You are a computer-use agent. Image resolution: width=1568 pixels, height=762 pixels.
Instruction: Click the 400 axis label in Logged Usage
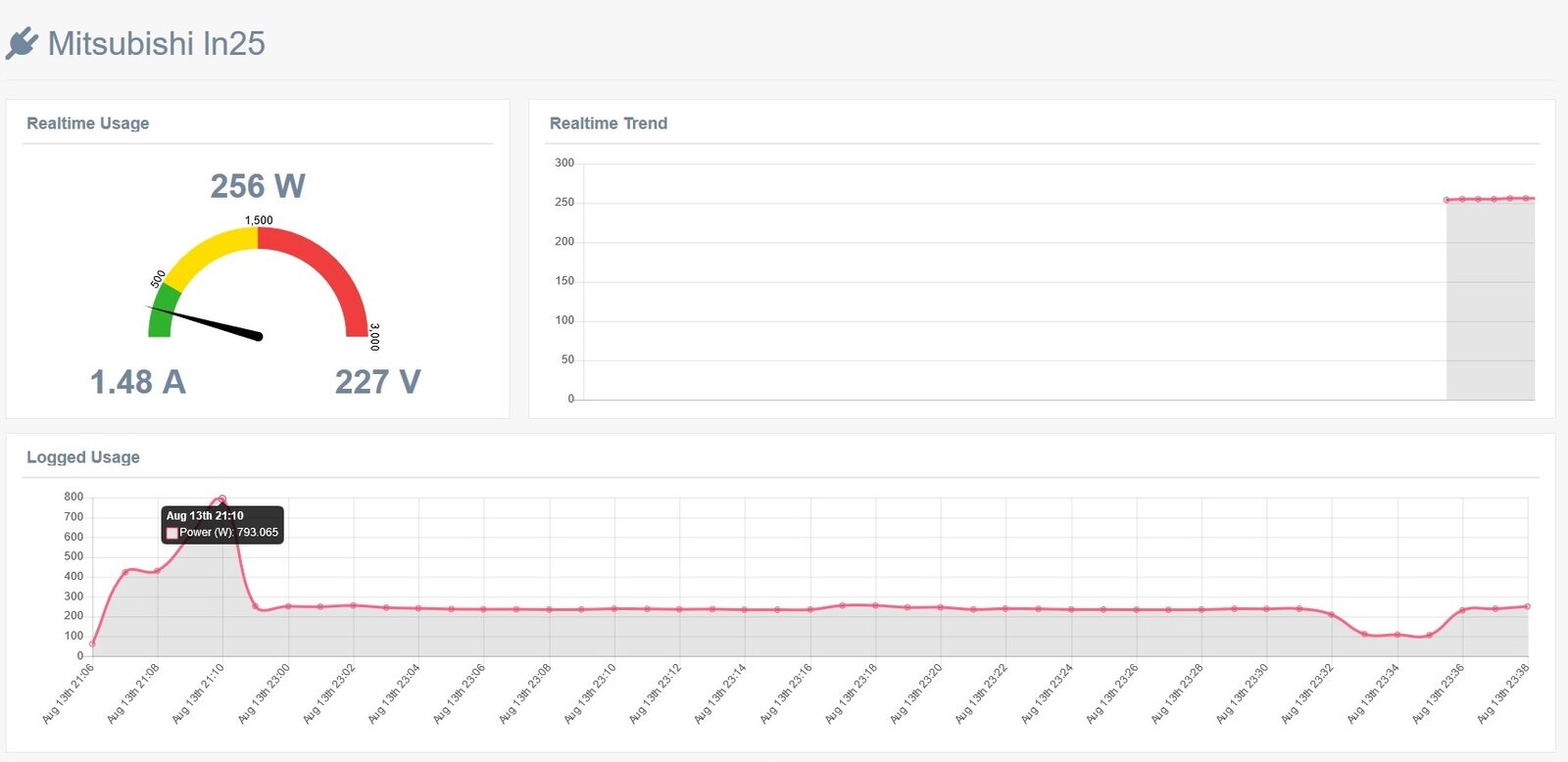(x=73, y=576)
